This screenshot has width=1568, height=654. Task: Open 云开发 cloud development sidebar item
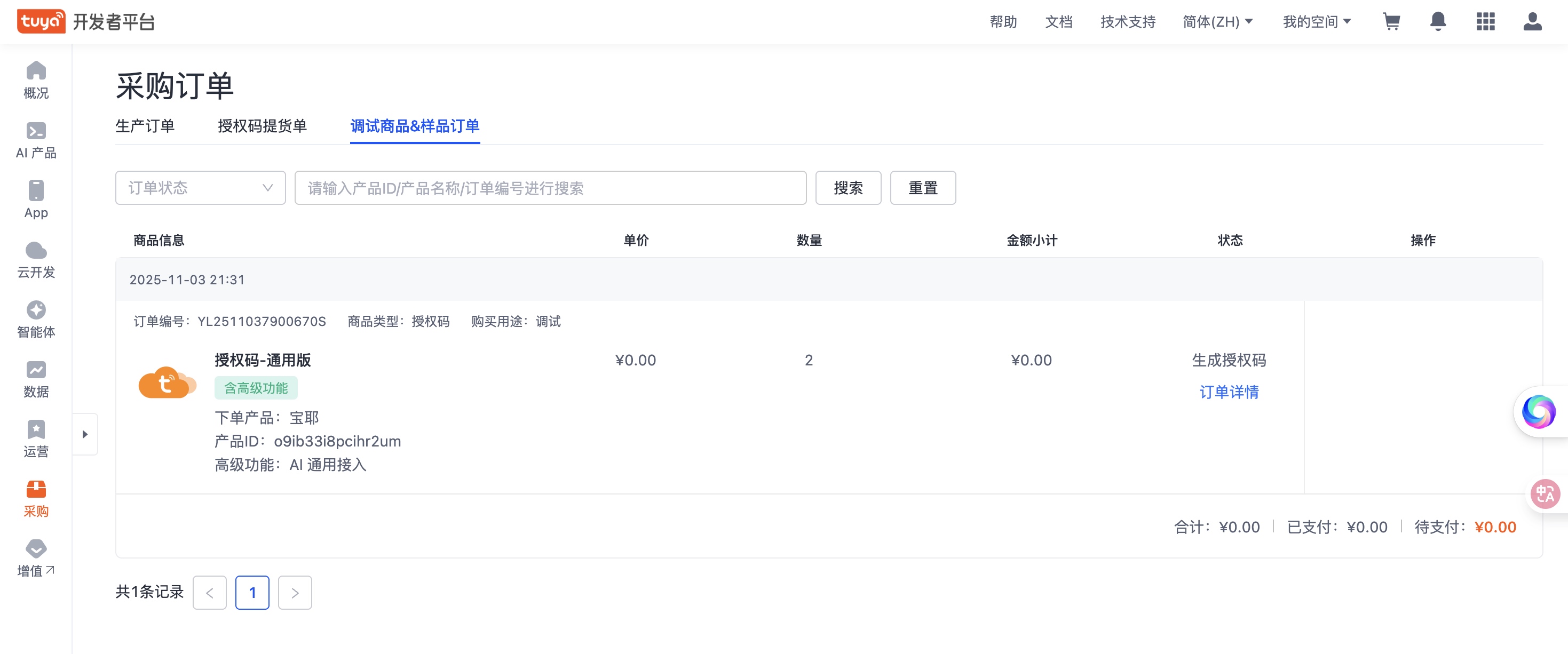[36, 260]
